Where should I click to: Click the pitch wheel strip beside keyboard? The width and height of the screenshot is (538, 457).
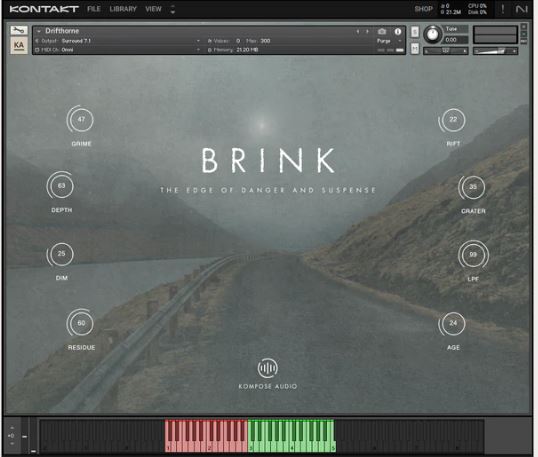pos(25,436)
